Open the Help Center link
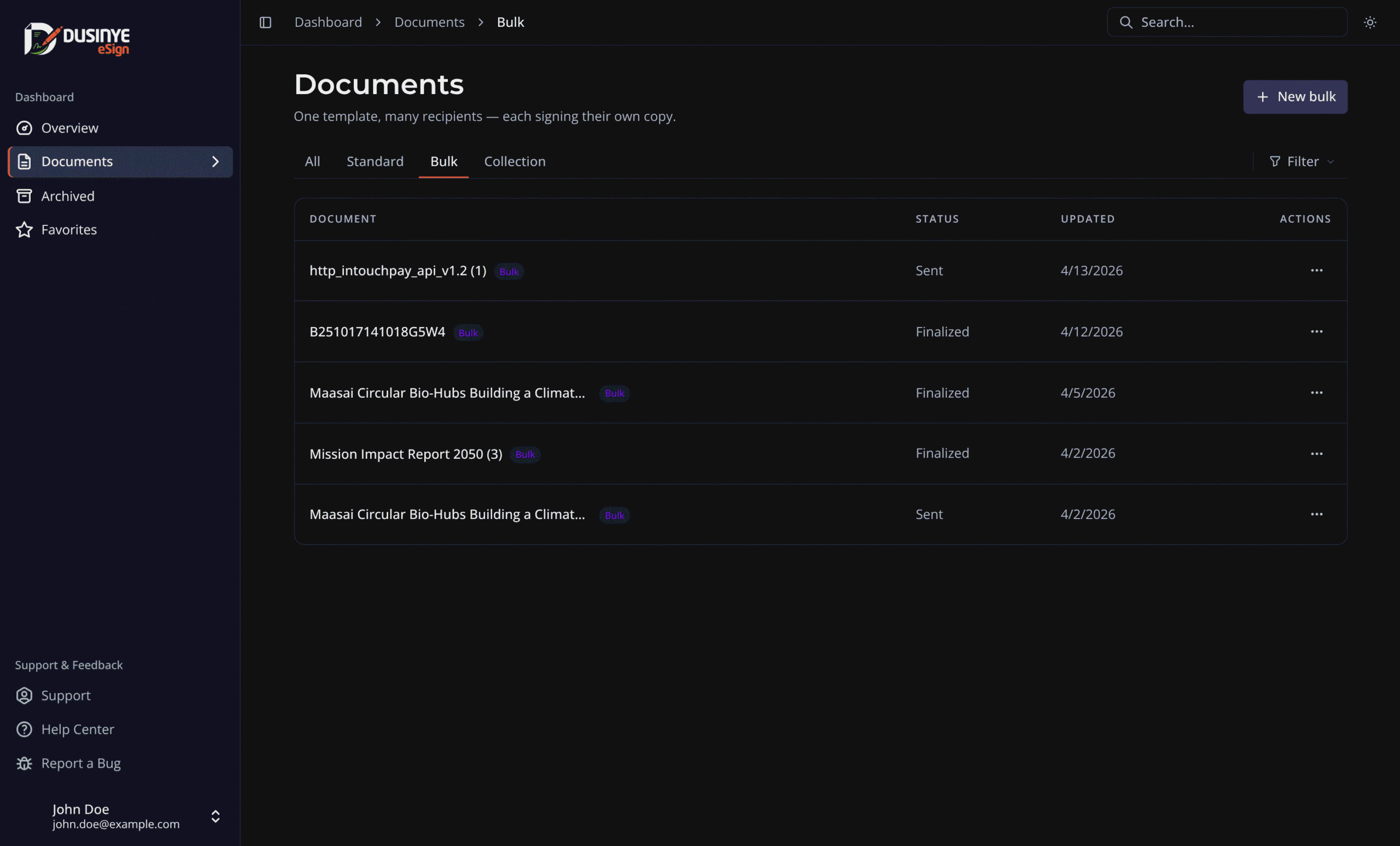The width and height of the screenshot is (1400, 846). click(x=120, y=729)
